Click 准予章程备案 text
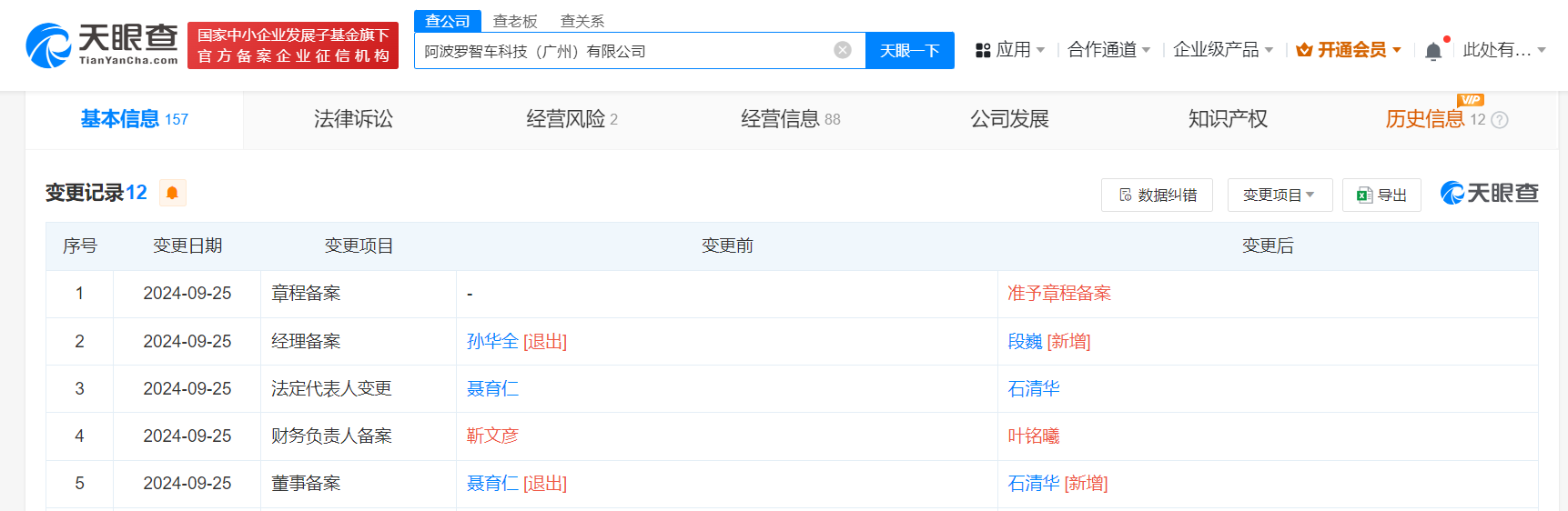The image size is (1568, 511). click(1059, 293)
